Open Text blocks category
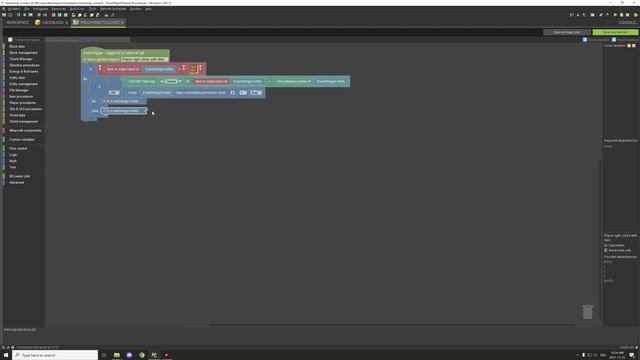The height and width of the screenshot is (360, 640). click(x=13, y=167)
